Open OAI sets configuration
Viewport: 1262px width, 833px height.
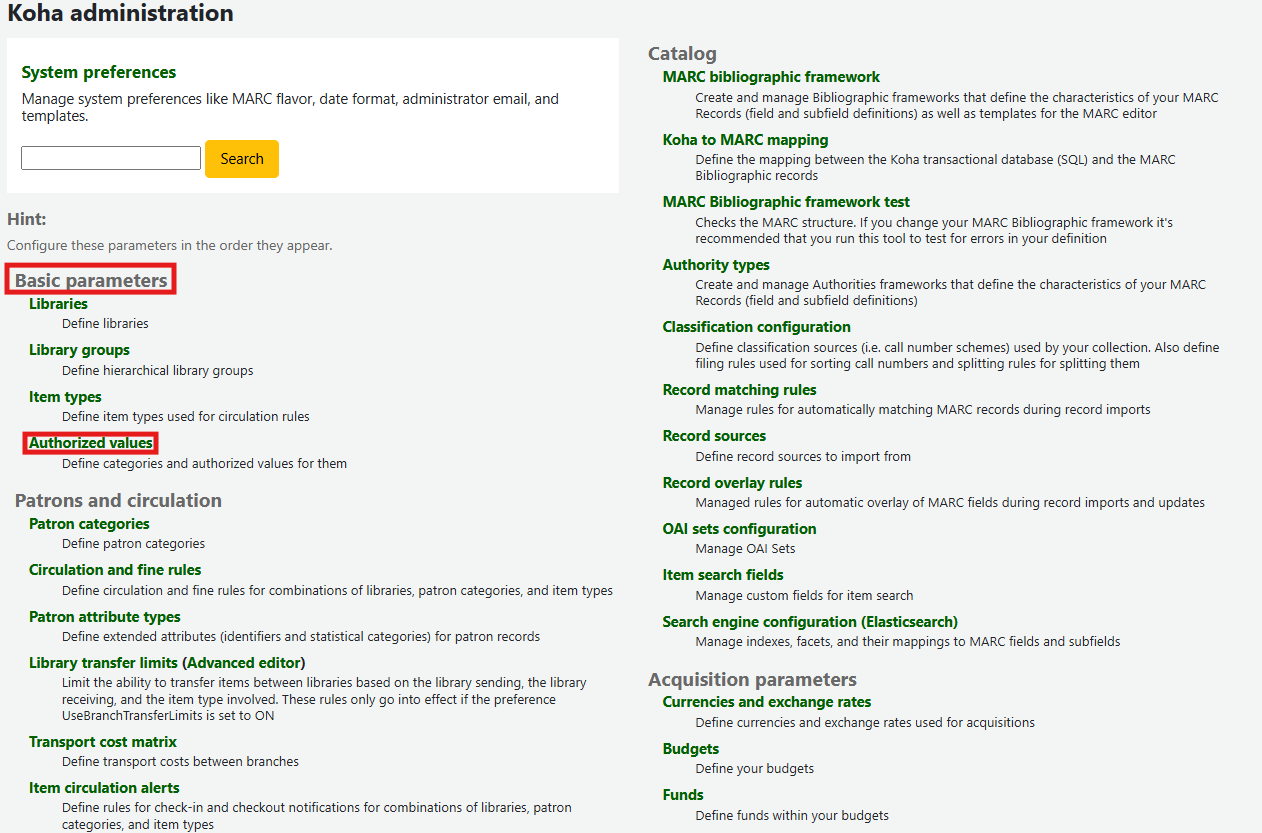point(739,529)
